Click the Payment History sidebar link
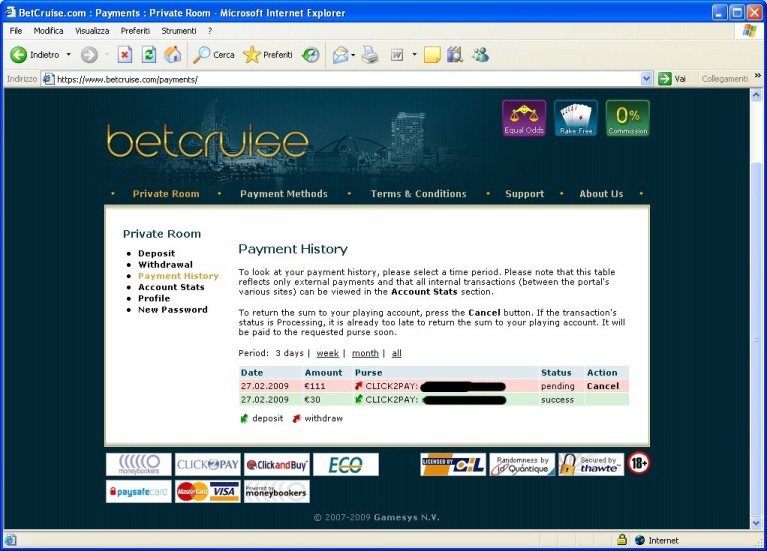 click(178, 276)
